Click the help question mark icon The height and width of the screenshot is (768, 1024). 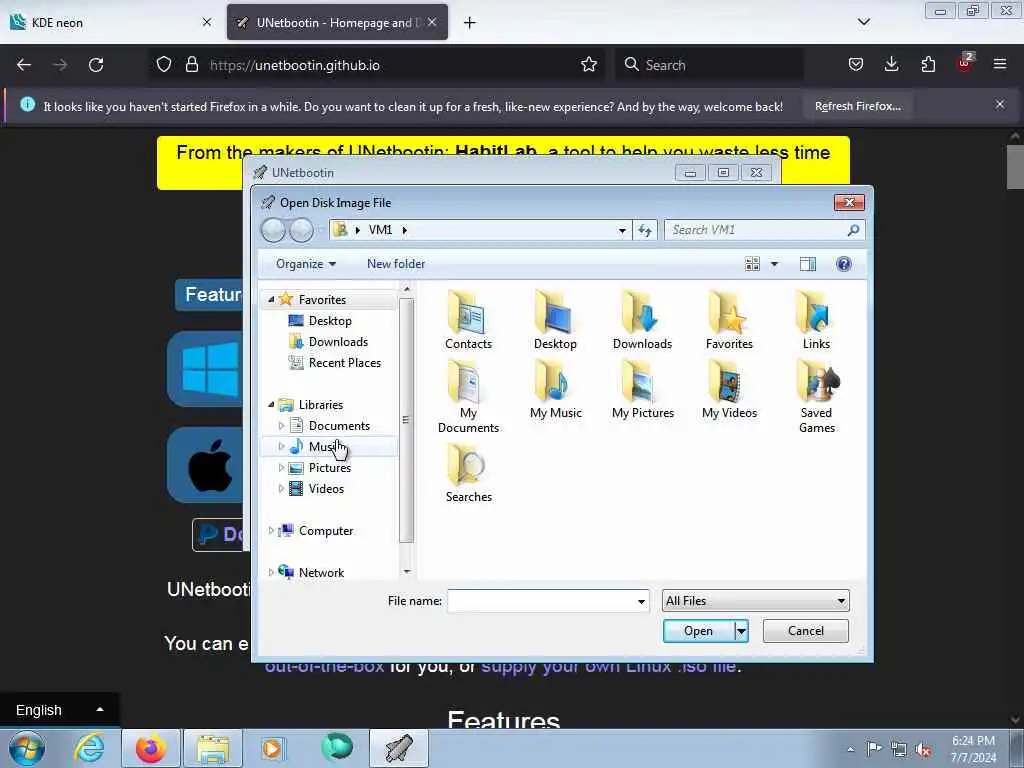point(844,264)
